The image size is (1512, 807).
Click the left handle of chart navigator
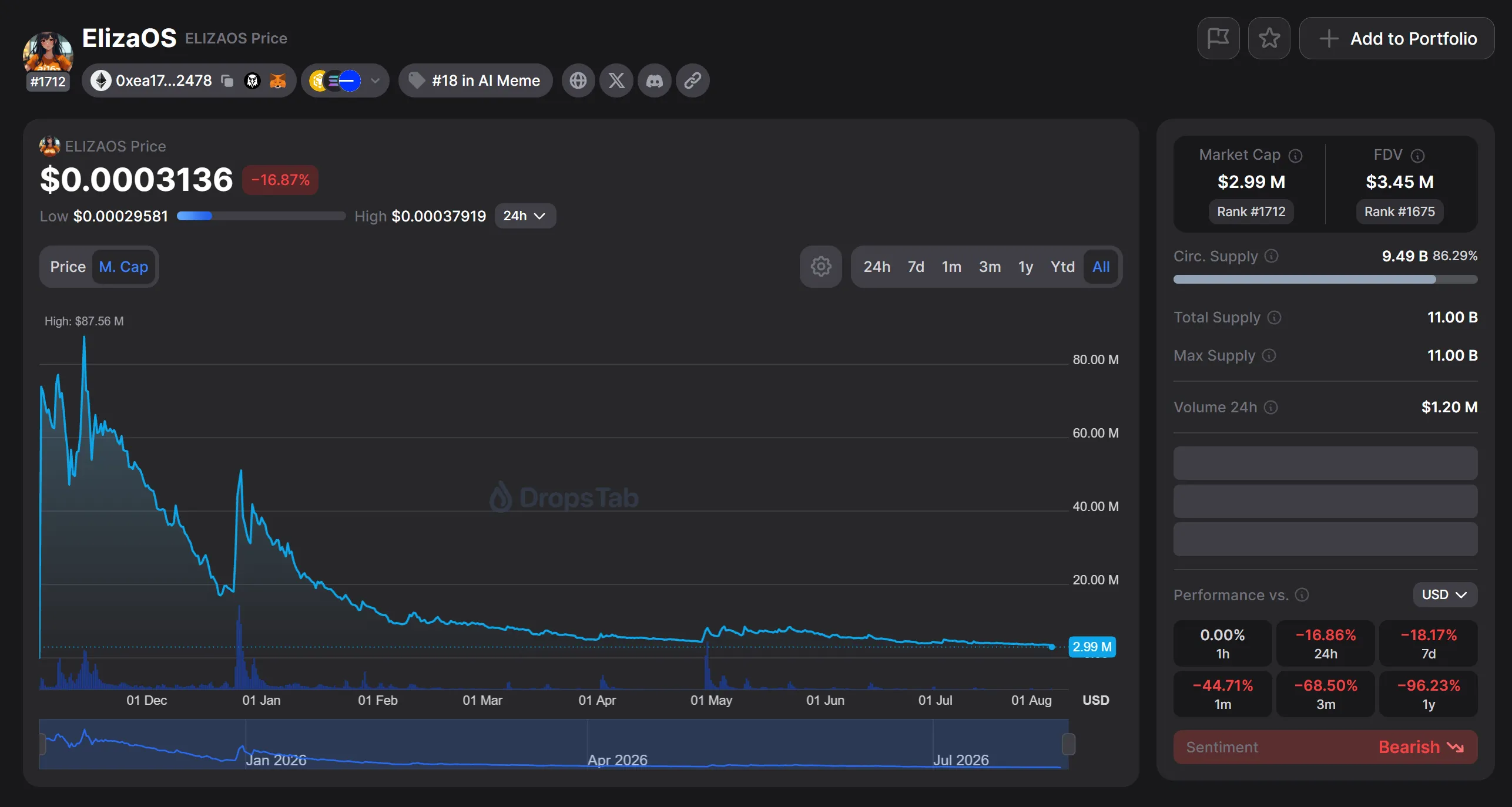tap(42, 744)
